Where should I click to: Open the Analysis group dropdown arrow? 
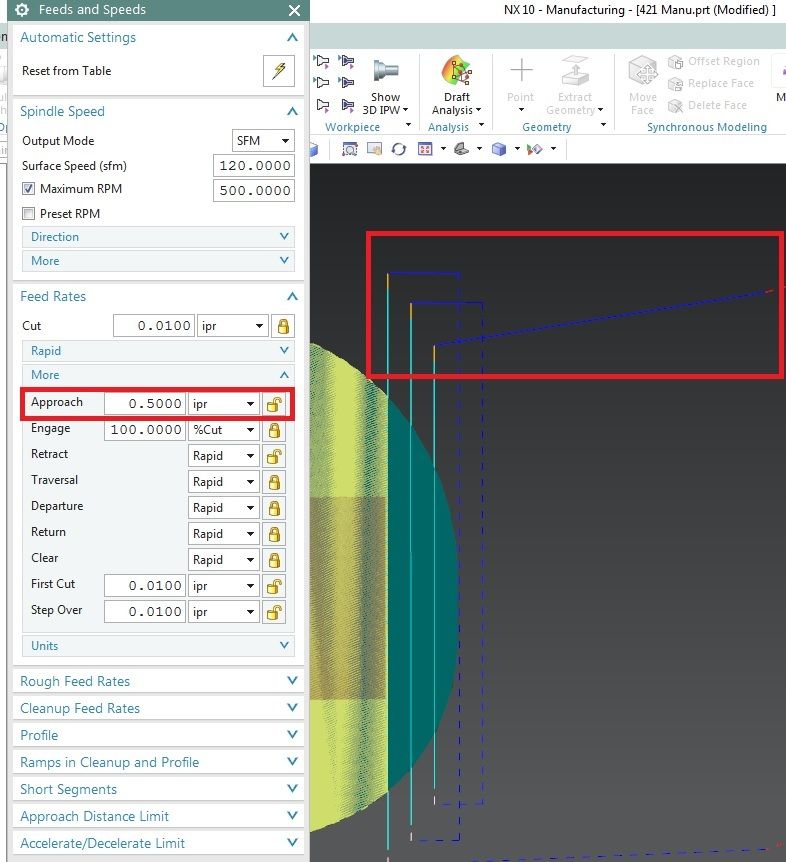pyautogui.click(x=481, y=125)
